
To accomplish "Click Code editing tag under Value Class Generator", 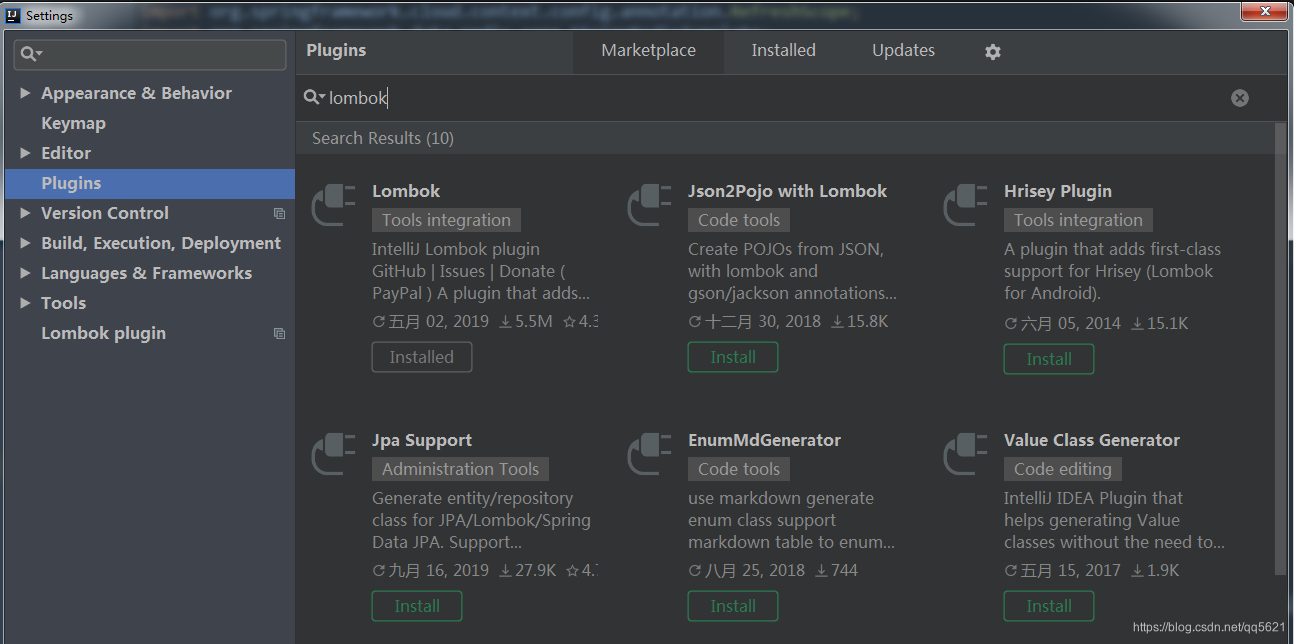I will click(1063, 470).
